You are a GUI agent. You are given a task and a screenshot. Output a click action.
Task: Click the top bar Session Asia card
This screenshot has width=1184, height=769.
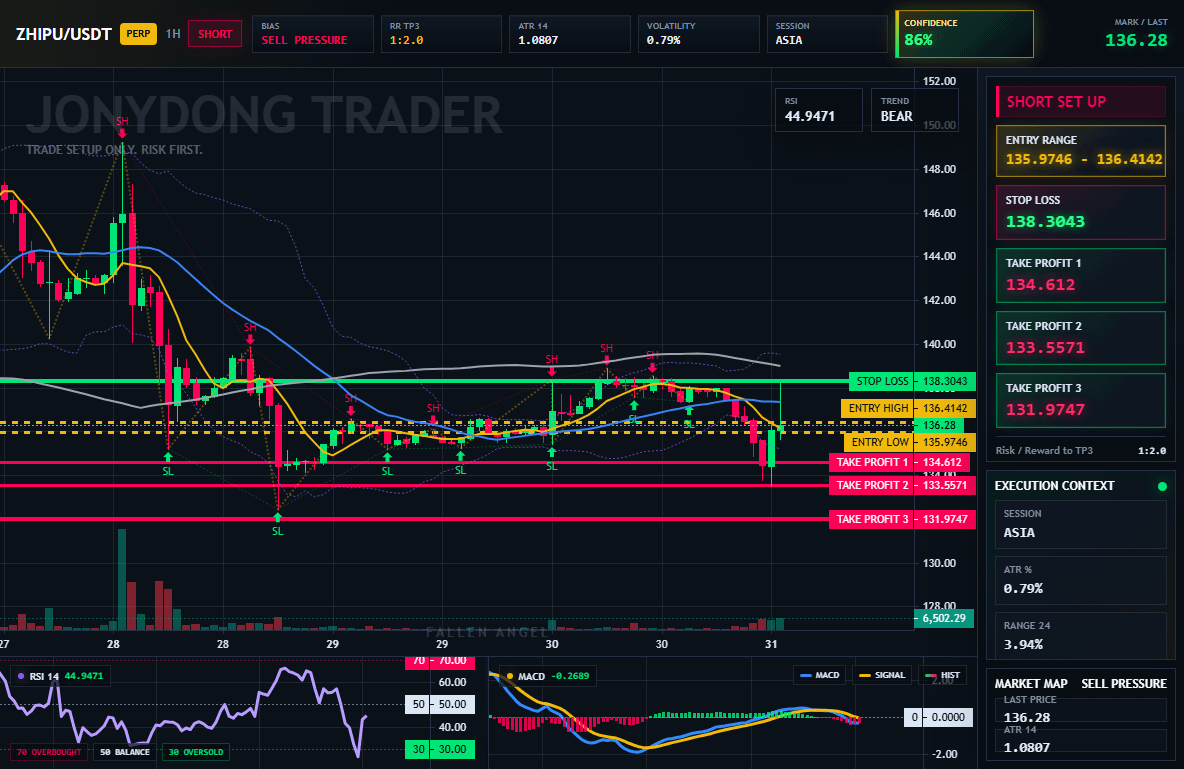828,34
